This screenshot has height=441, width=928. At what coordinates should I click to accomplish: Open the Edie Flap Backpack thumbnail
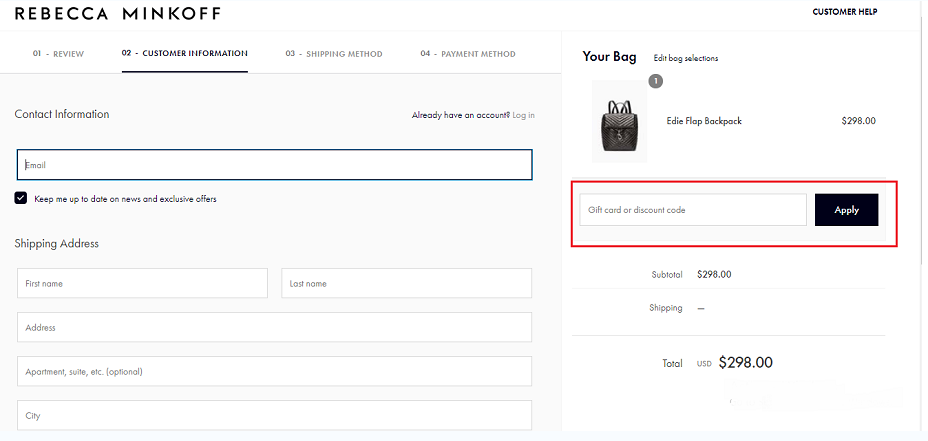(620, 121)
